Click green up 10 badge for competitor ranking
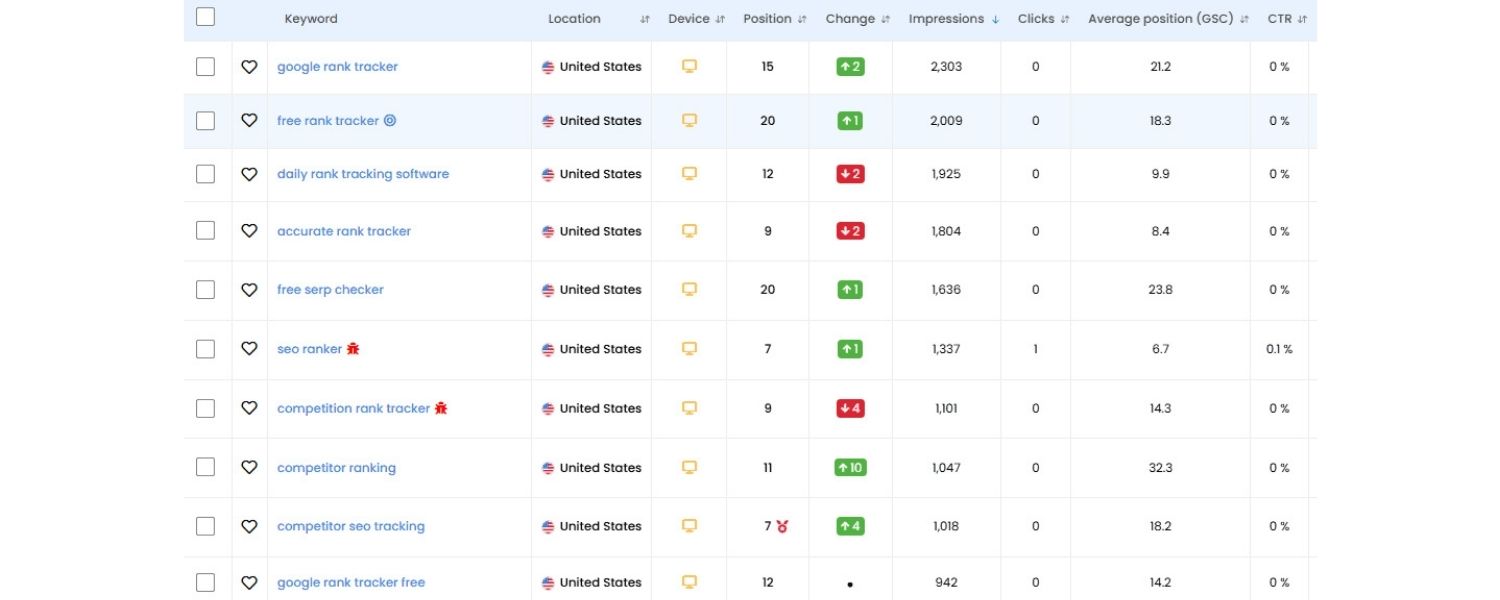The image size is (1500, 600). coord(850,467)
